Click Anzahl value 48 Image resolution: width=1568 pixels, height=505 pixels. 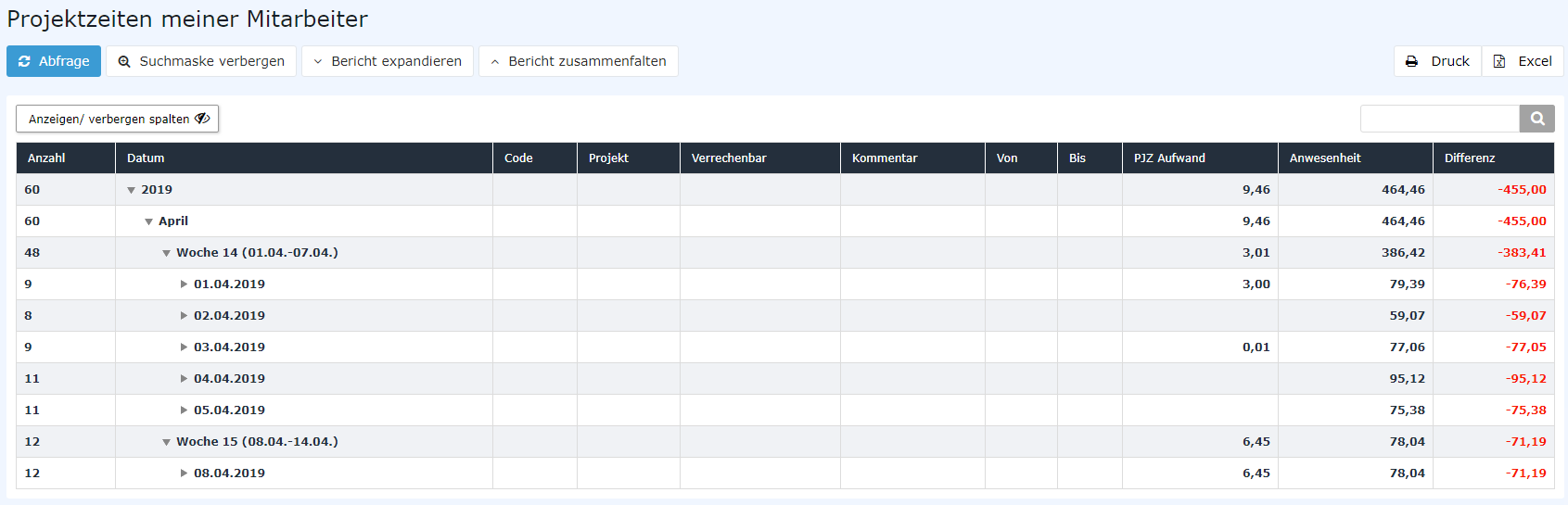click(32, 253)
